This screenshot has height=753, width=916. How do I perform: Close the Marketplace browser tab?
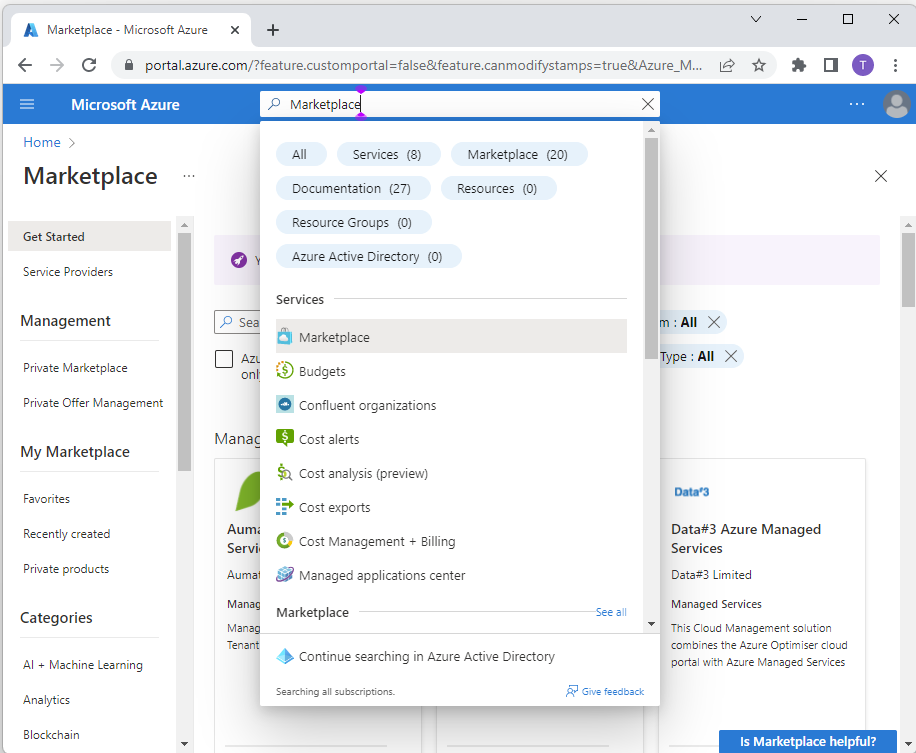[x=234, y=30]
